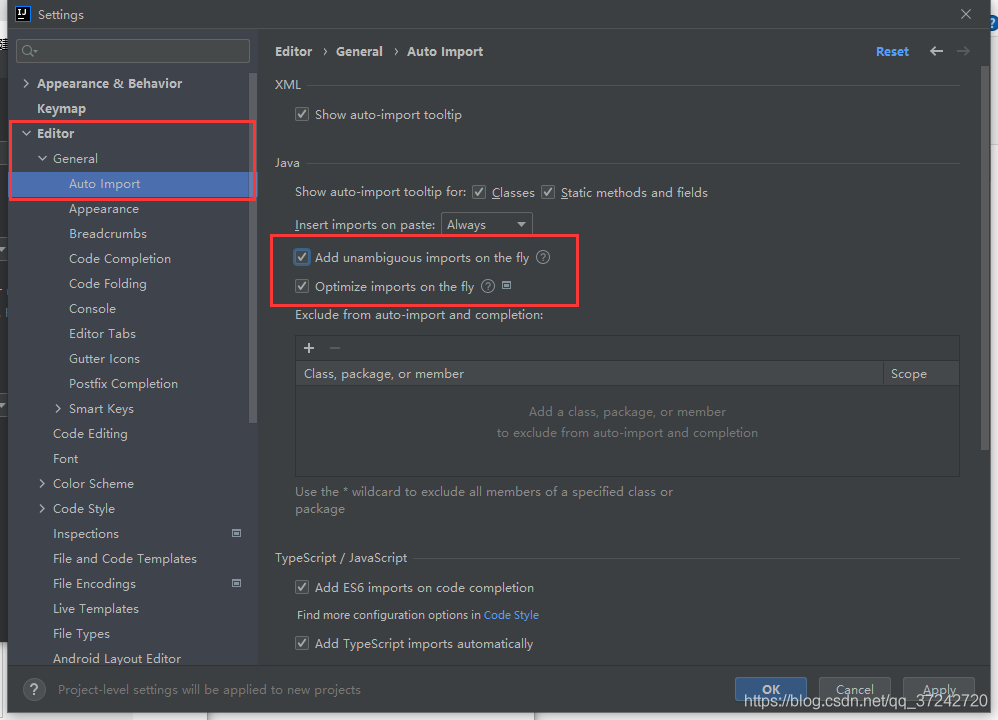The image size is (998, 720).
Task: Open Insert imports on paste dropdown
Action: (x=486, y=225)
